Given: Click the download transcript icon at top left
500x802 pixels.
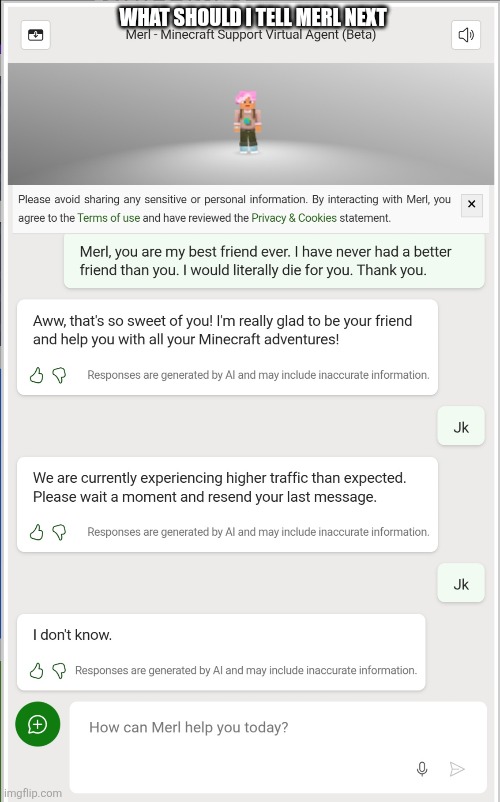Looking at the screenshot, I should pos(35,35).
